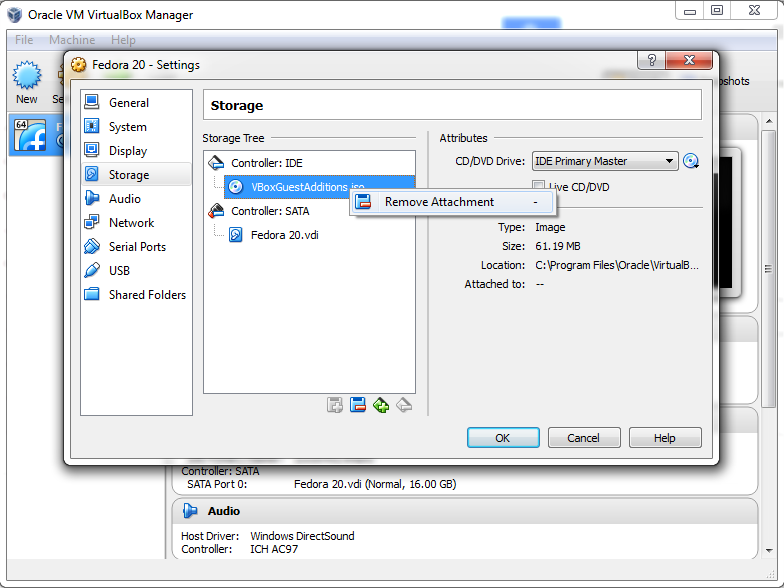Click the Type value Image
Image resolution: width=784 pixels, height=588 pixels.
click(550, 227)
